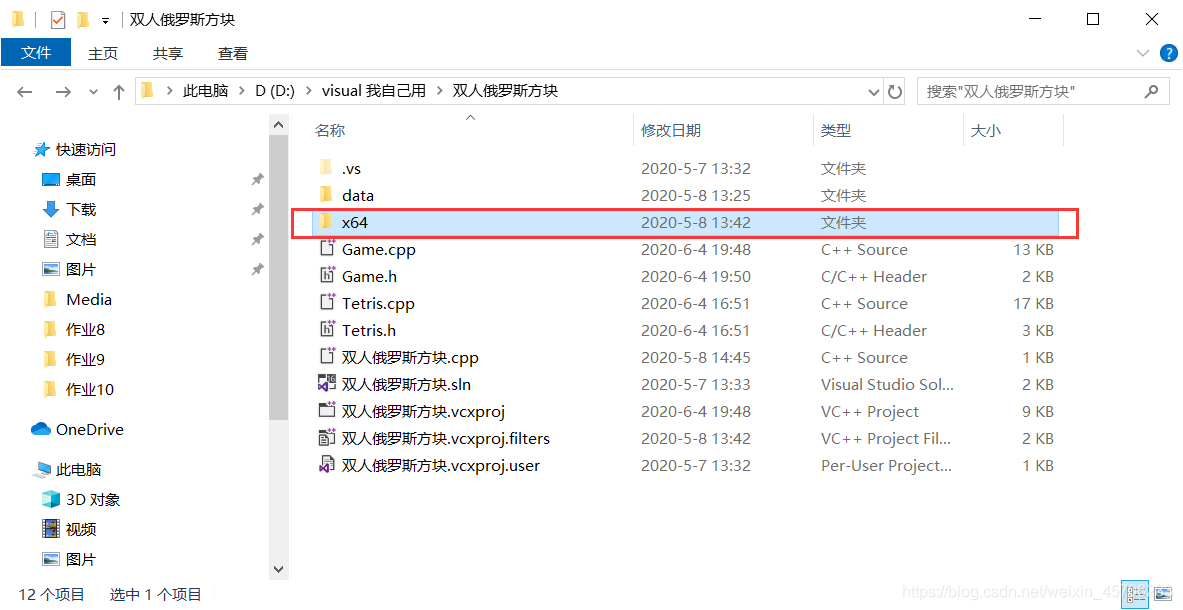Click D (D:) breadcrumb segment
The height and width of the screenshot is (610, 1183).
[275, 91]
